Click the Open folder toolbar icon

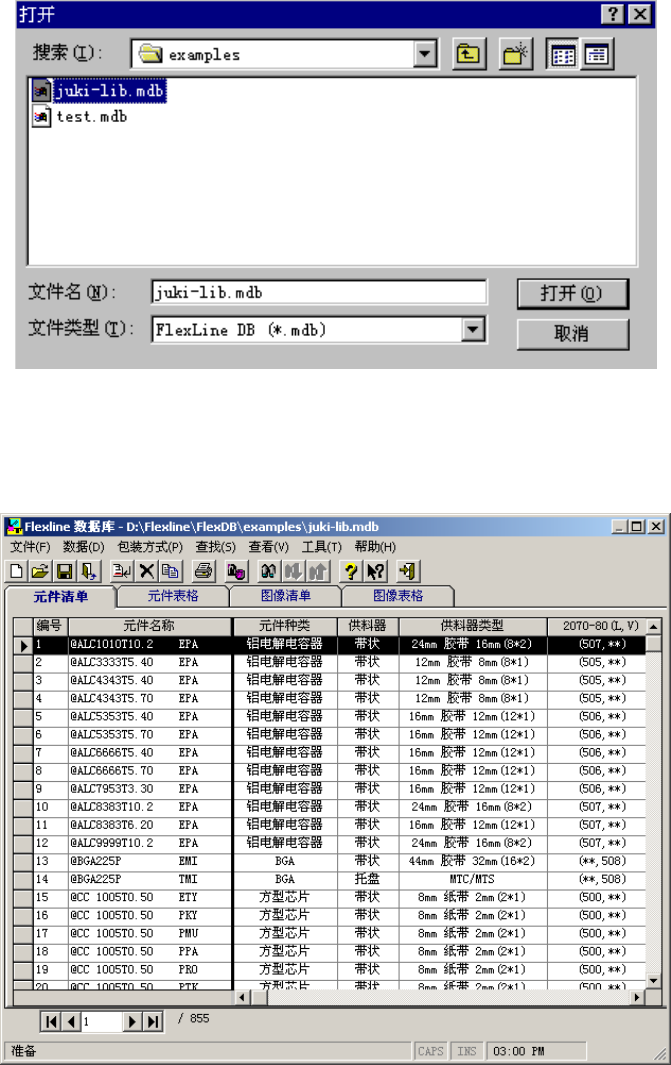pyautogui.click(x=40, y=571)
